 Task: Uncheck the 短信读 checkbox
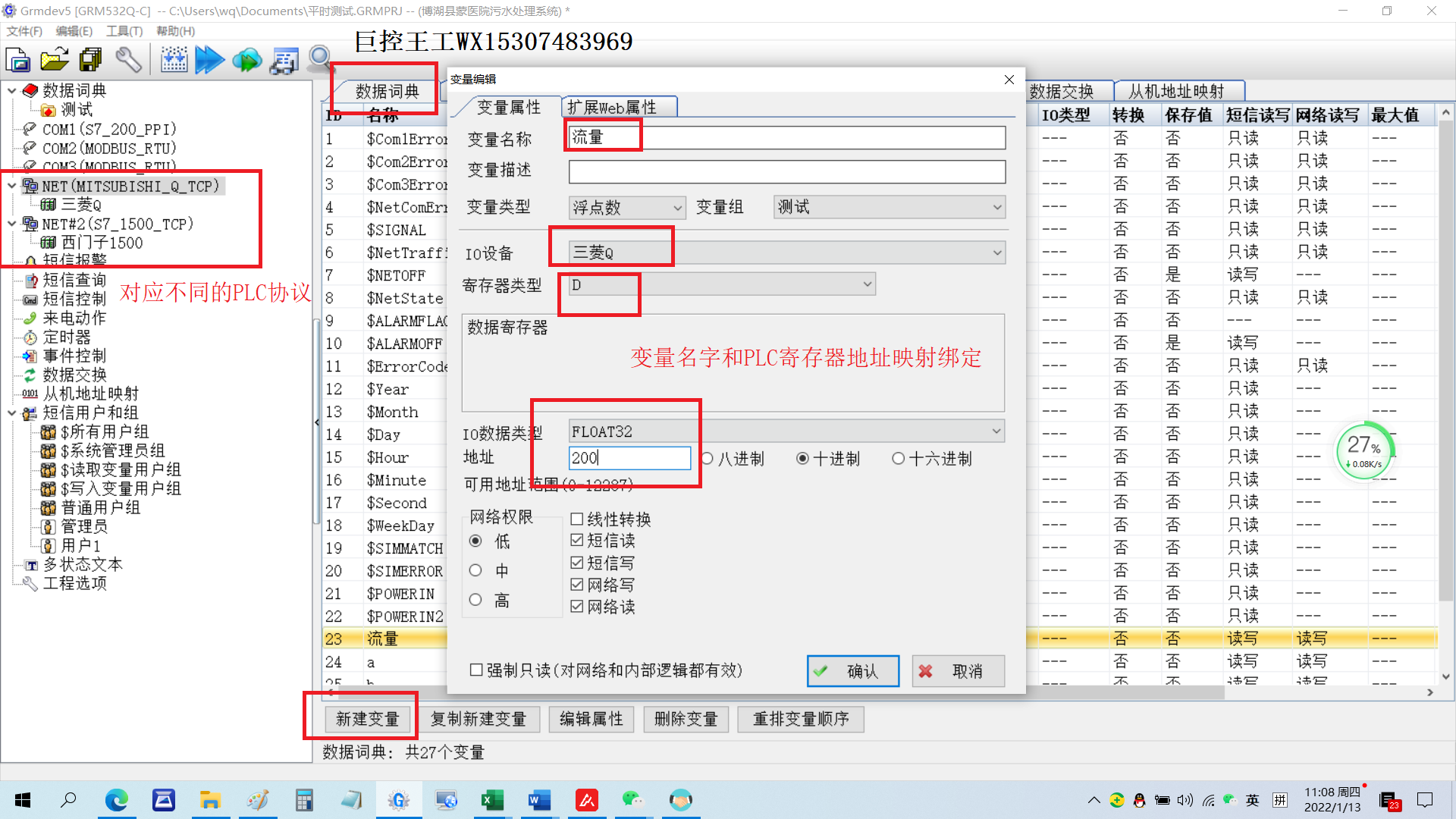tap(577, 541)
